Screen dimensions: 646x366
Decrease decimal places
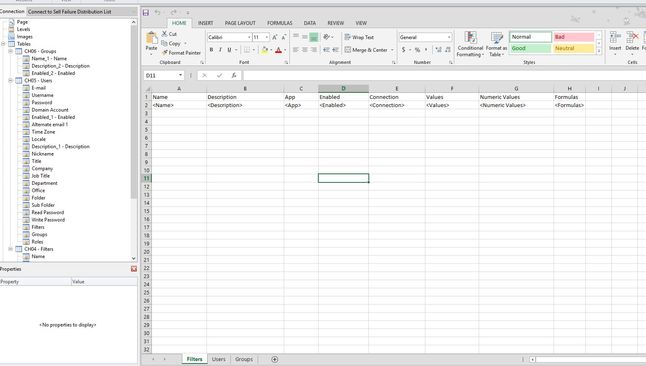pos(448,50)
